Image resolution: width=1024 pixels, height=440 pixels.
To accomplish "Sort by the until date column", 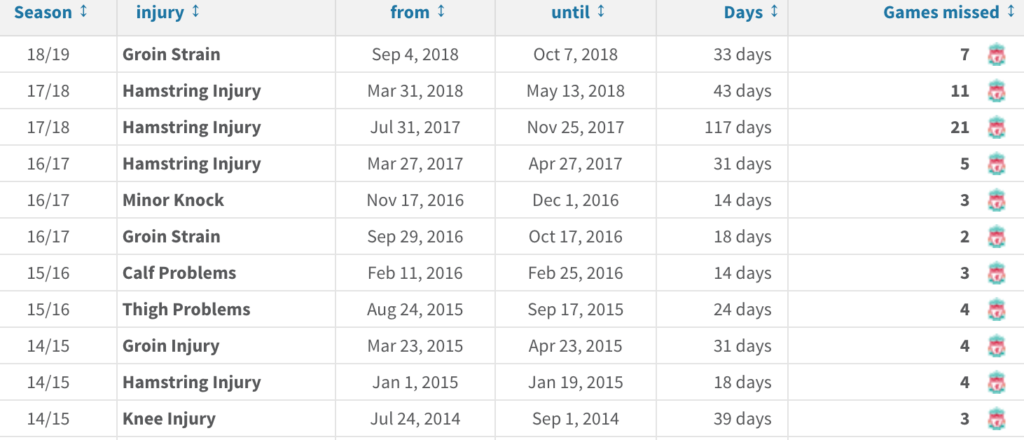I will click(578, 13).
